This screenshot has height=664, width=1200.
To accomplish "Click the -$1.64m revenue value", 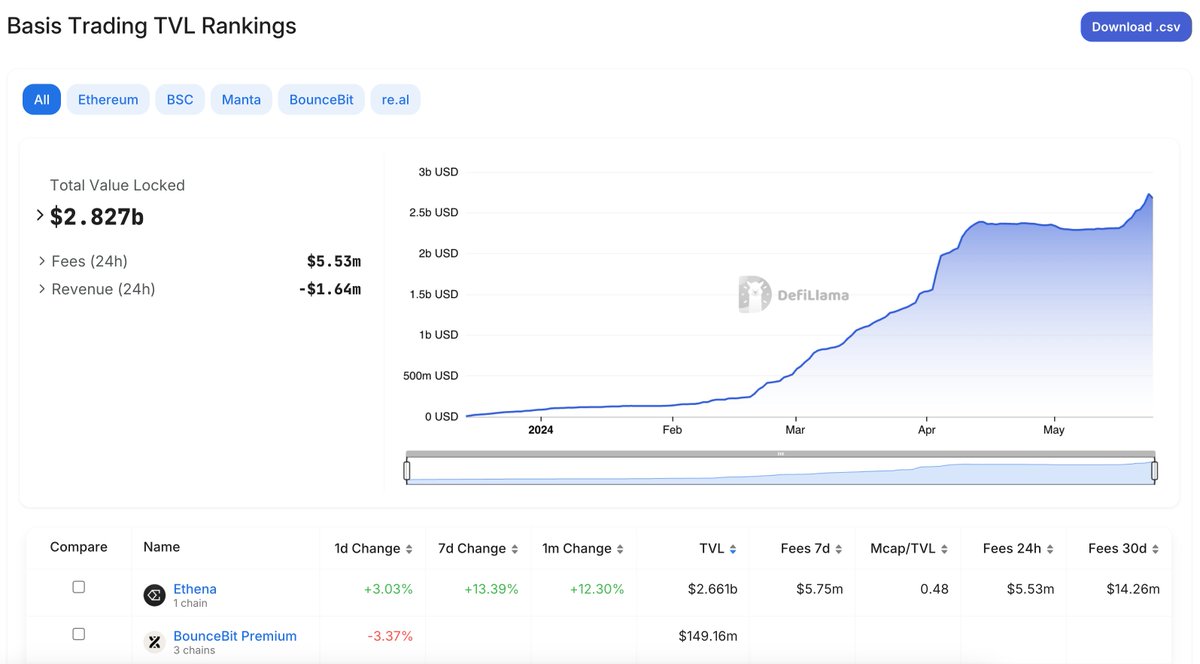I will 329,289.
